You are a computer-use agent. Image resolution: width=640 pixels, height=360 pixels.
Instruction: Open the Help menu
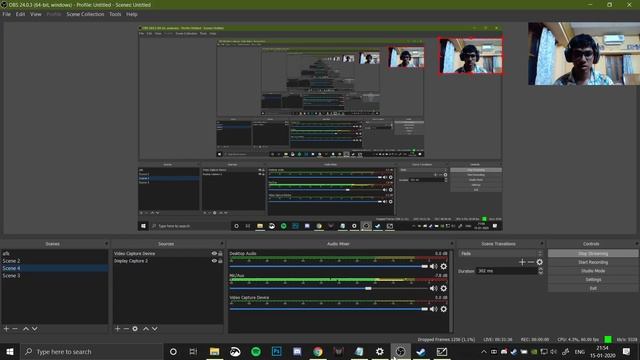click(x=131, y=14)
